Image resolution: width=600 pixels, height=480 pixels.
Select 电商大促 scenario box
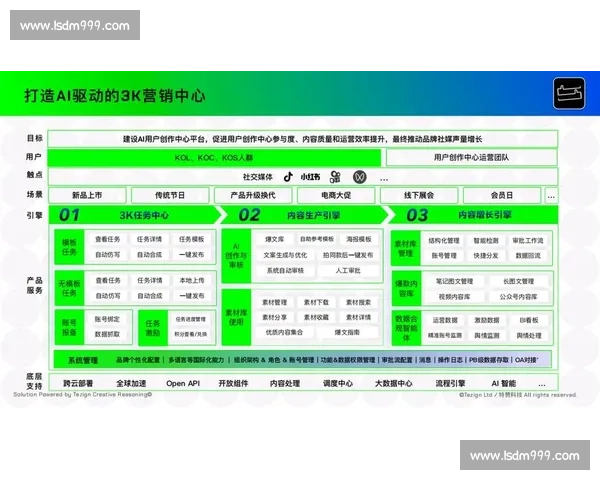(x=336, y=195)
